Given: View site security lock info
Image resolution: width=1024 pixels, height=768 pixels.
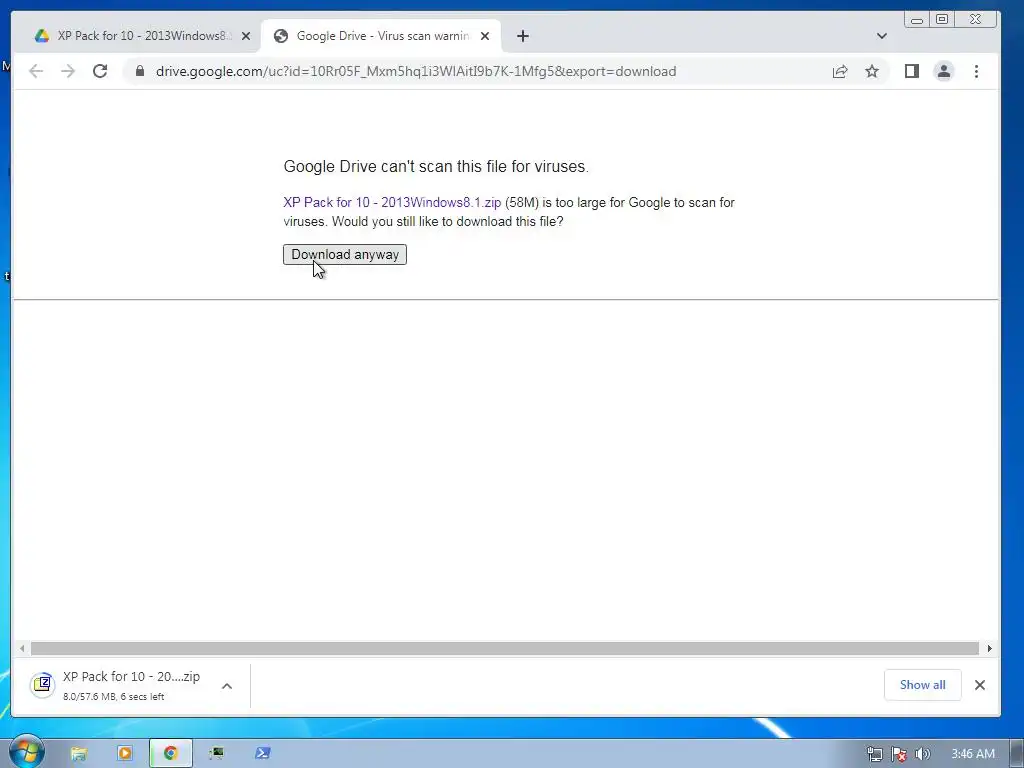Looking at the screenshot, I should coord(139,71).
